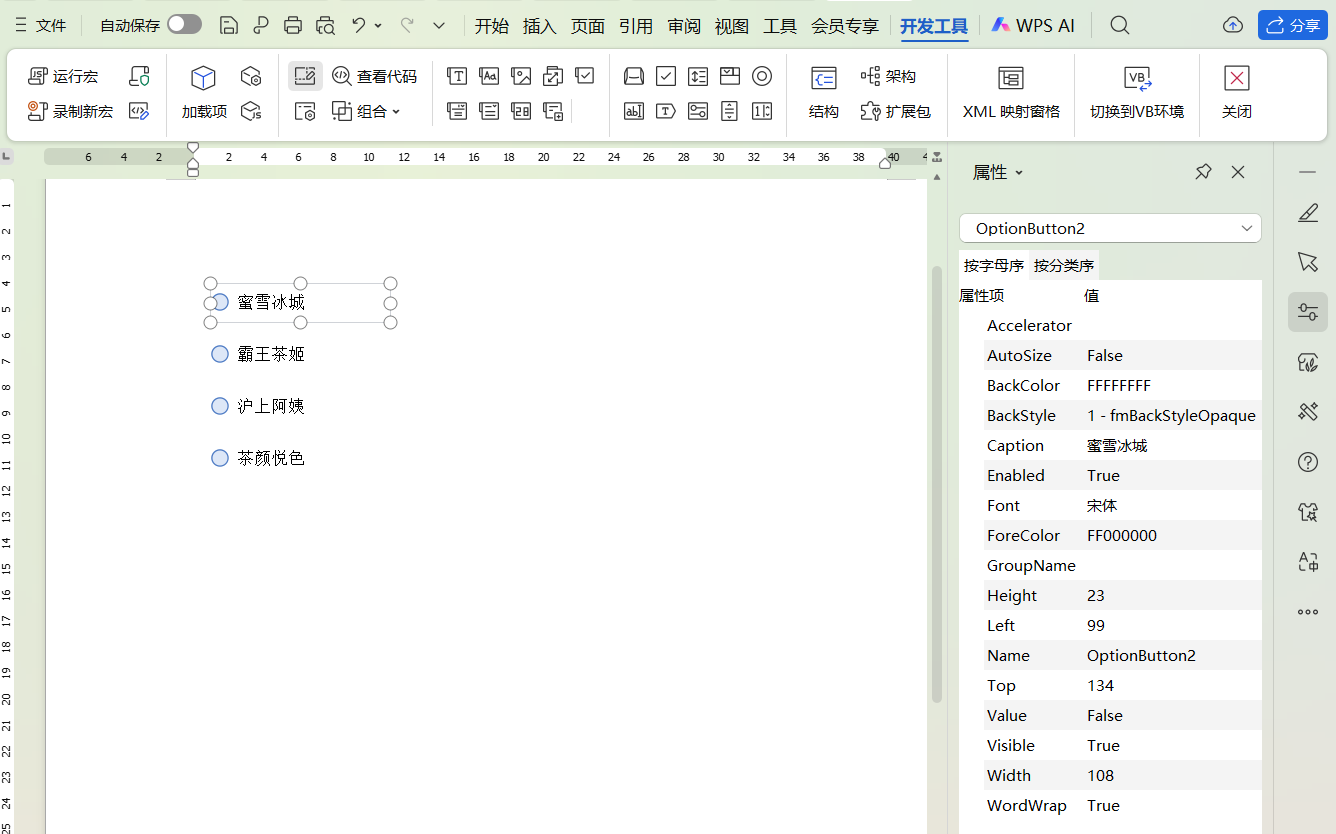Click the 运行宏 run macro icon
The image size is (1336, 834).
(39, 76)
